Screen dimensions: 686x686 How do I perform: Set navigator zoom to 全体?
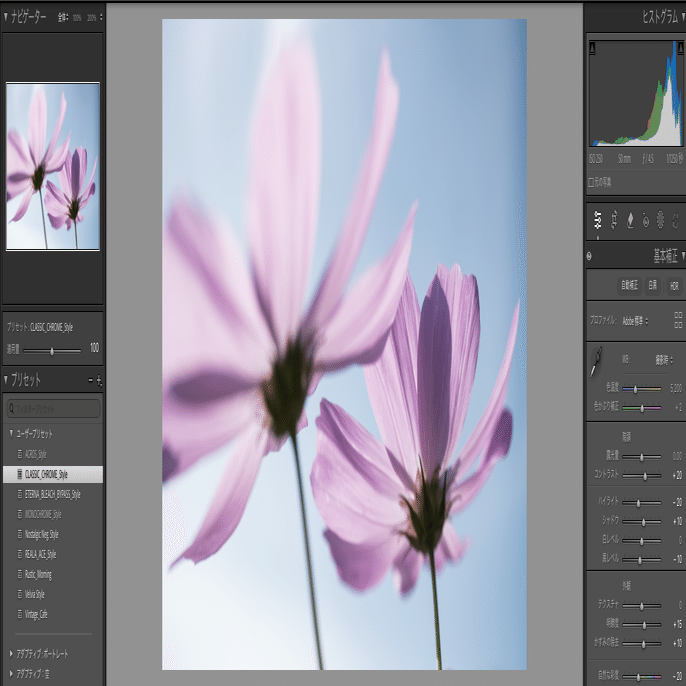pos(63,18)
